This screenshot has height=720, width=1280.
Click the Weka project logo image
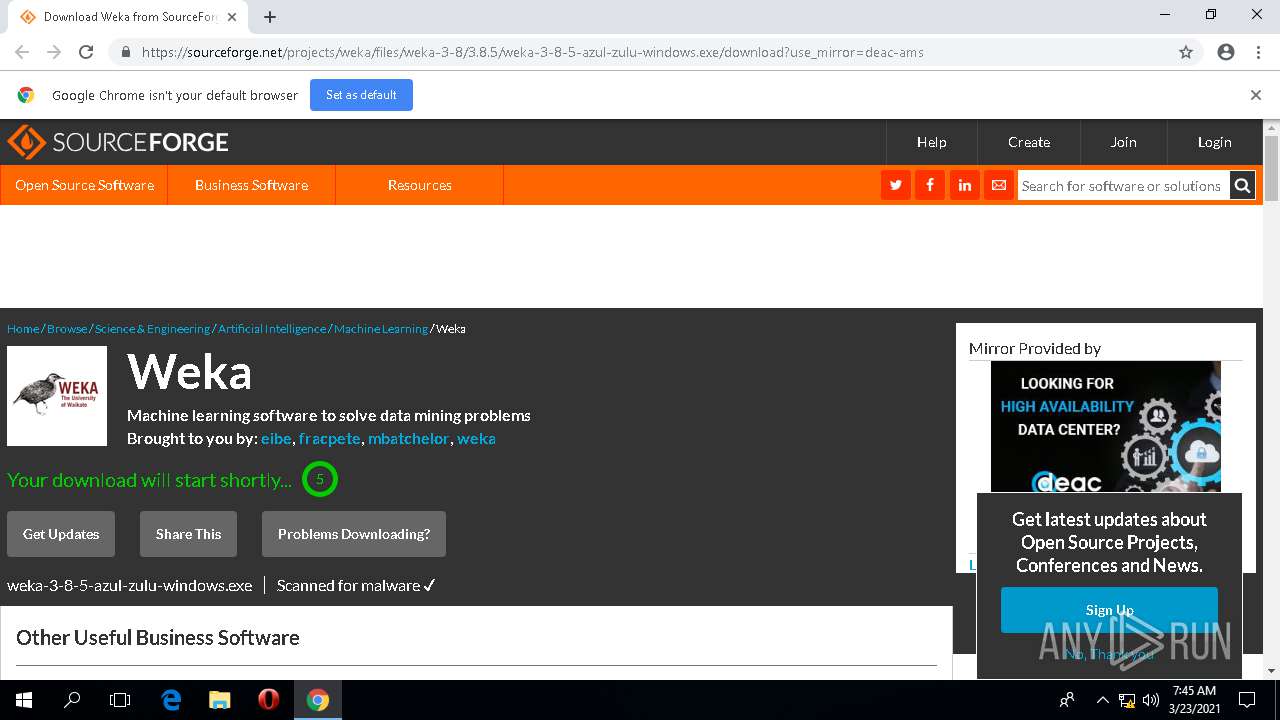(x=57, y=396)
